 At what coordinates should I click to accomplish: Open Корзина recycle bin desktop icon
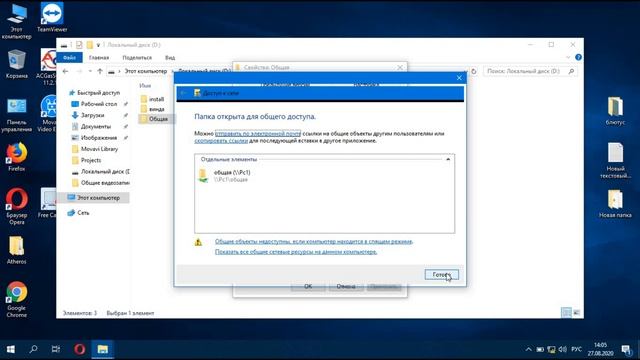tap(16, 64)
